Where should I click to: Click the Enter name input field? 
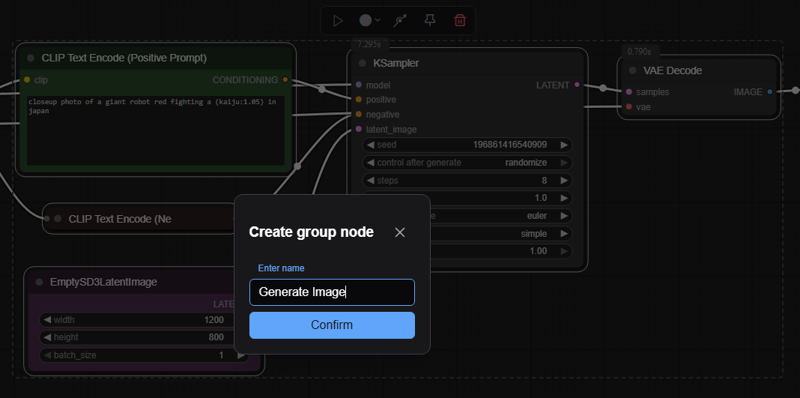click(x=332, y=292)
